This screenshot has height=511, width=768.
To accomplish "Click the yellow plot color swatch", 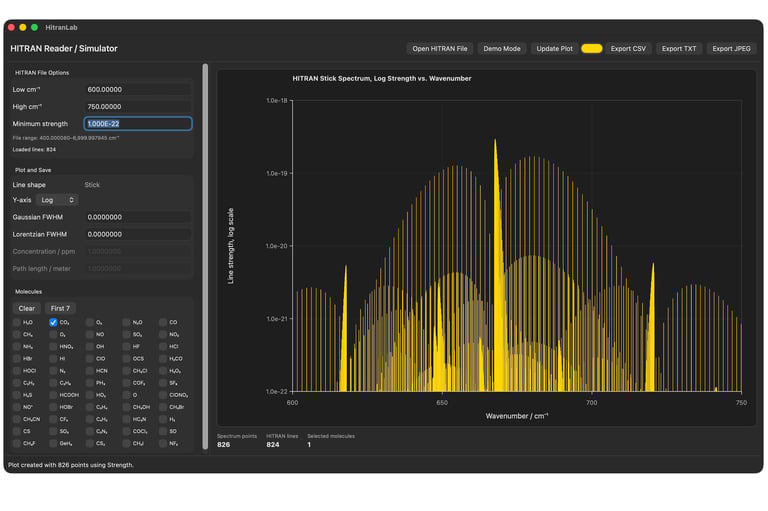I will click(592, 49).
